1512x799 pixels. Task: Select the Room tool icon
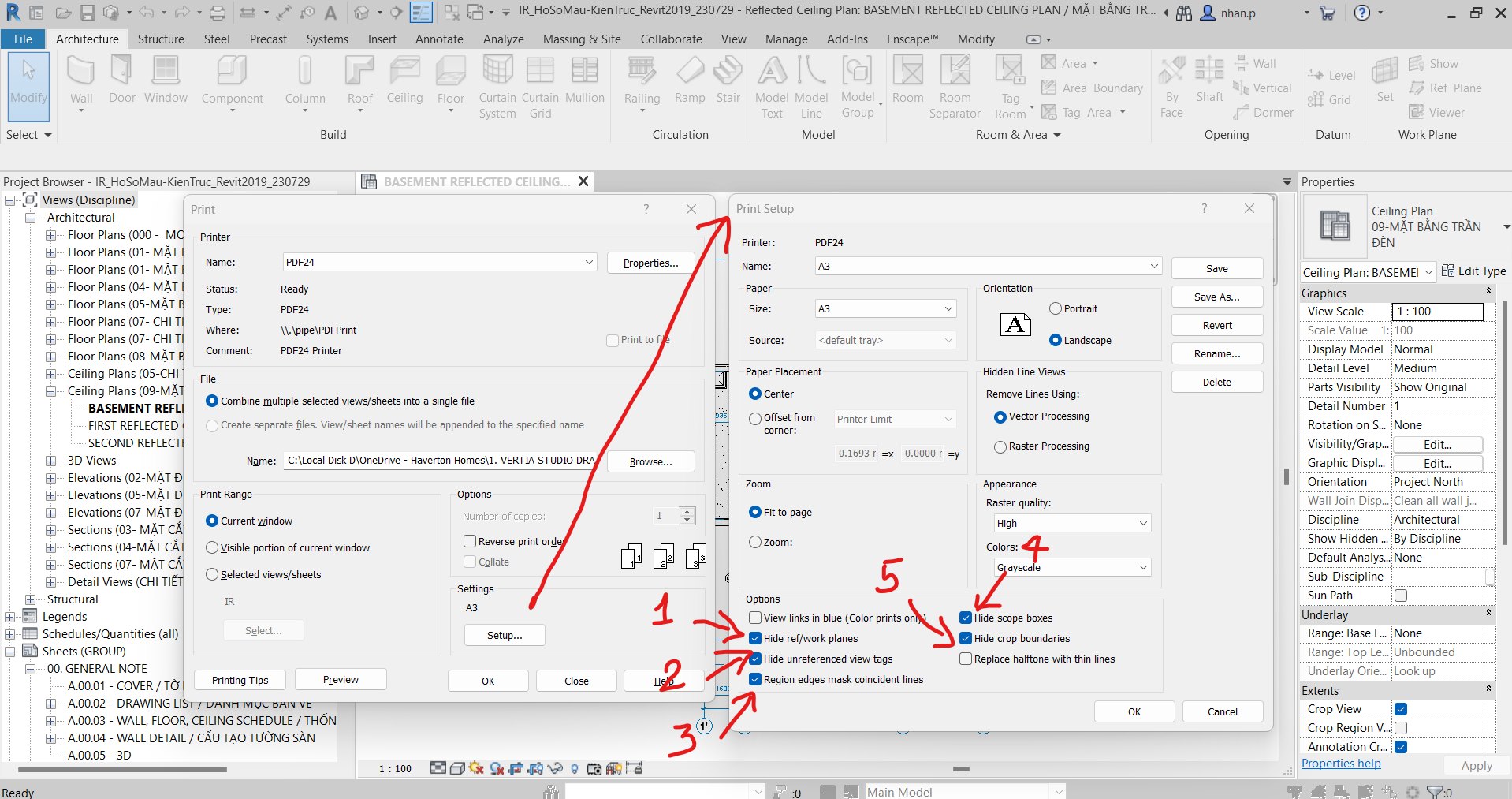pyautogui.click(x=907, y=80)
